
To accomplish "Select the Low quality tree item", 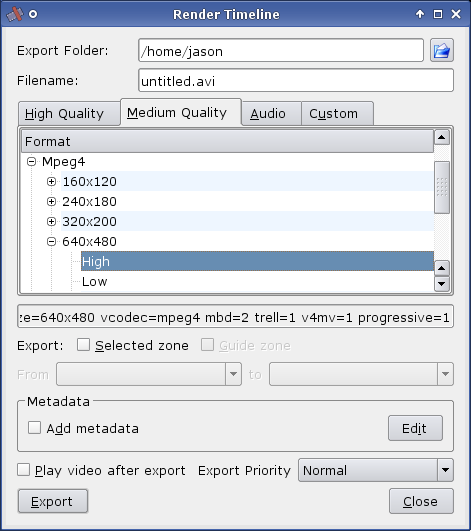I will [94, 282].
